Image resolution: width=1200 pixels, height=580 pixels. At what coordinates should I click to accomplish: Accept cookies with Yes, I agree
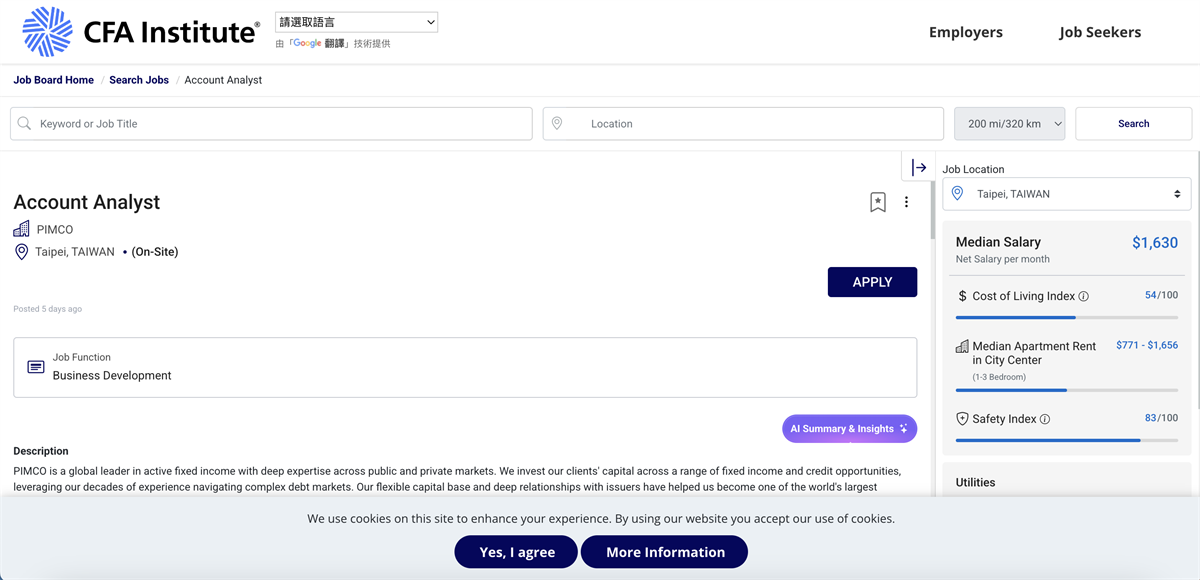(x=516, y=552)
